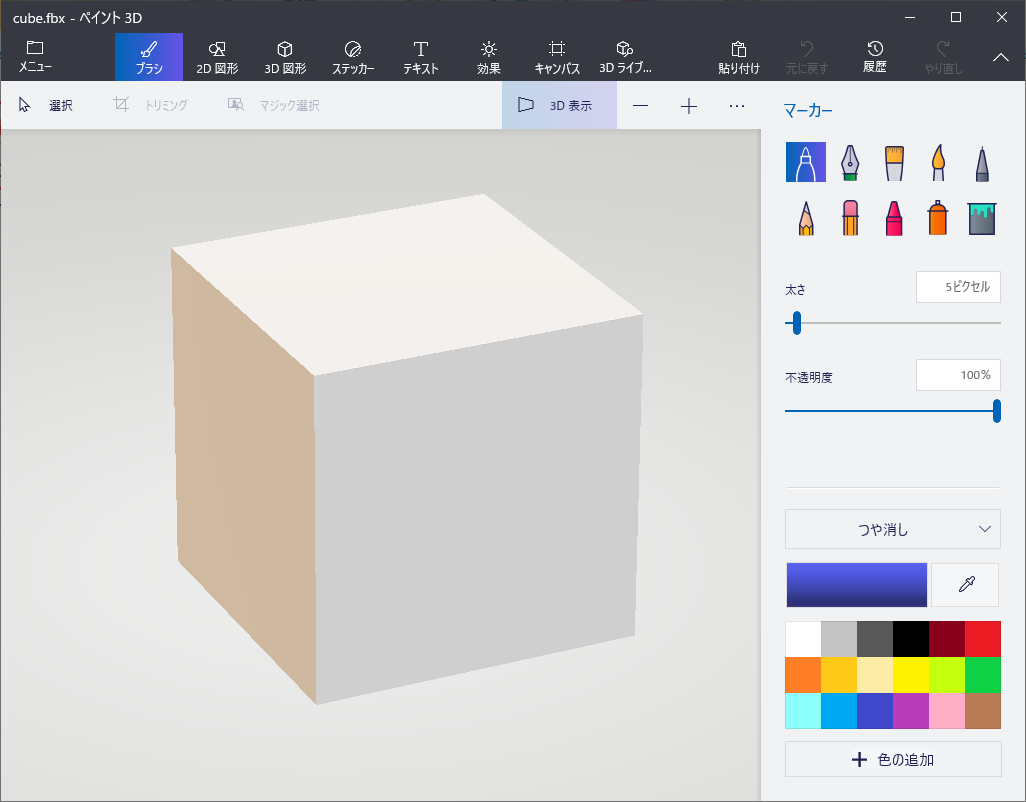1026x802 pixels.
Task: Choose the purple color swatch
Action: (x=911, y=710)
